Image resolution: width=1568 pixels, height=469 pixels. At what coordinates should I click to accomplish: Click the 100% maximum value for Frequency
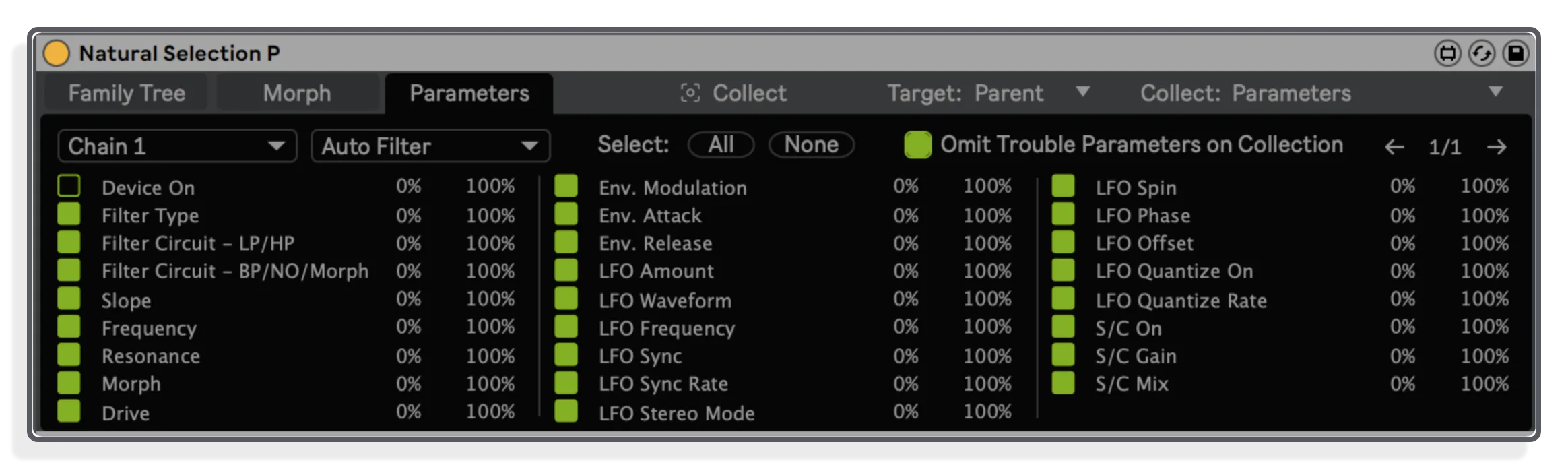coord(490,327)
